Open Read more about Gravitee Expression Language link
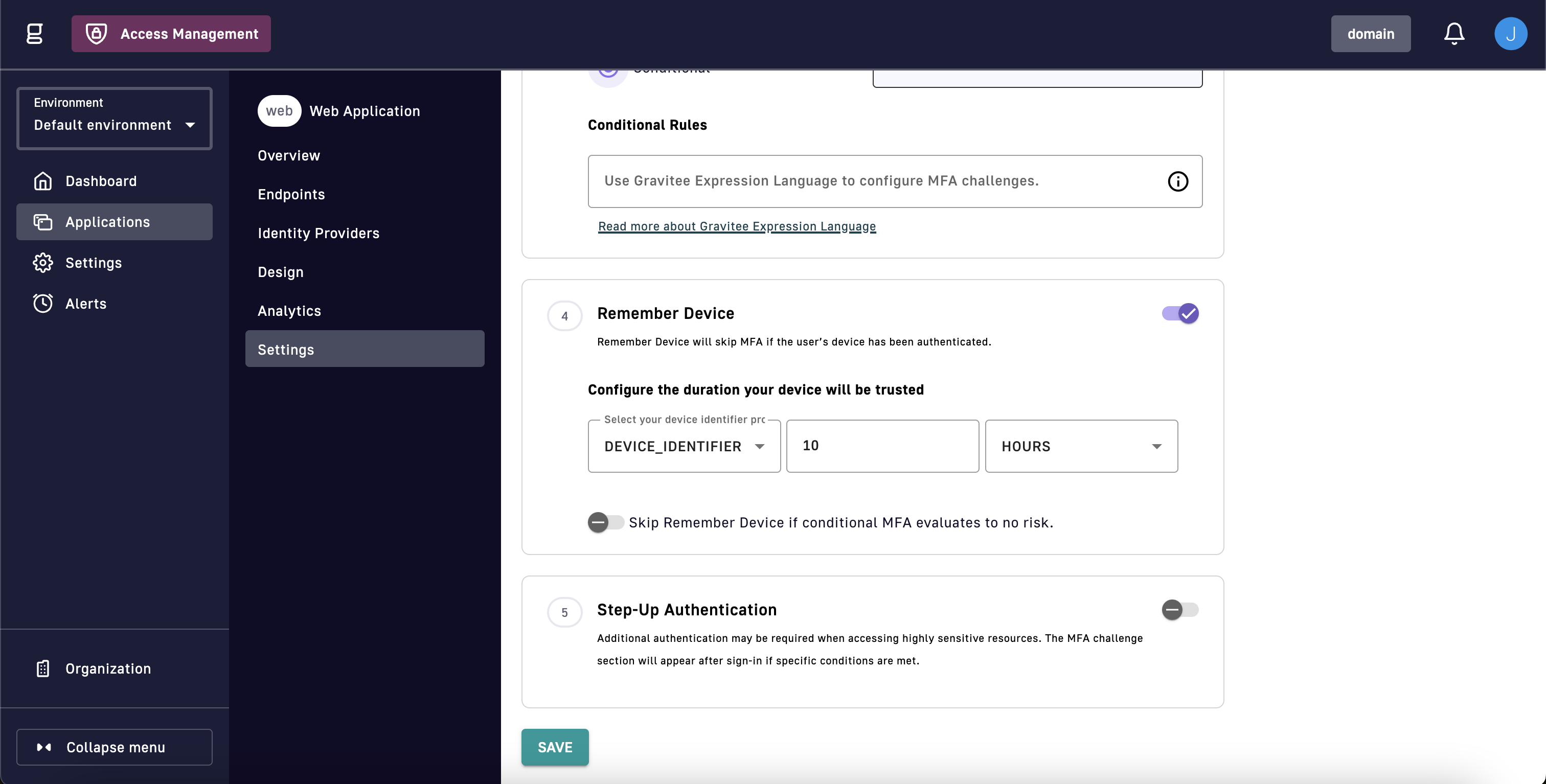This screenshot has width=1546, height=784. point(736,226)
